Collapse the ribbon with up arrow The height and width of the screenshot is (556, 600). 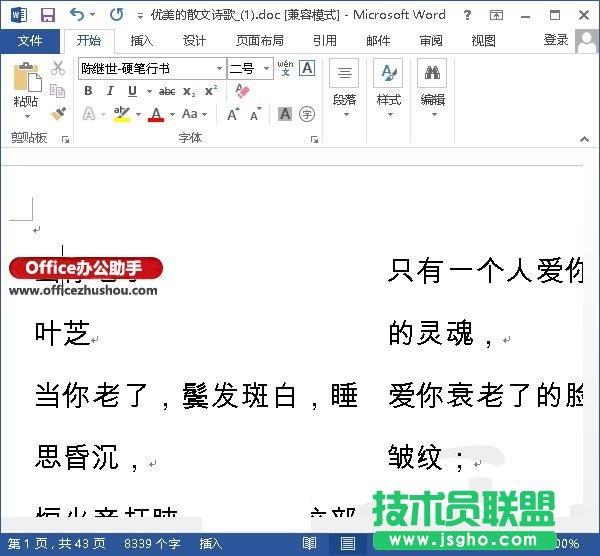(584, 139)
